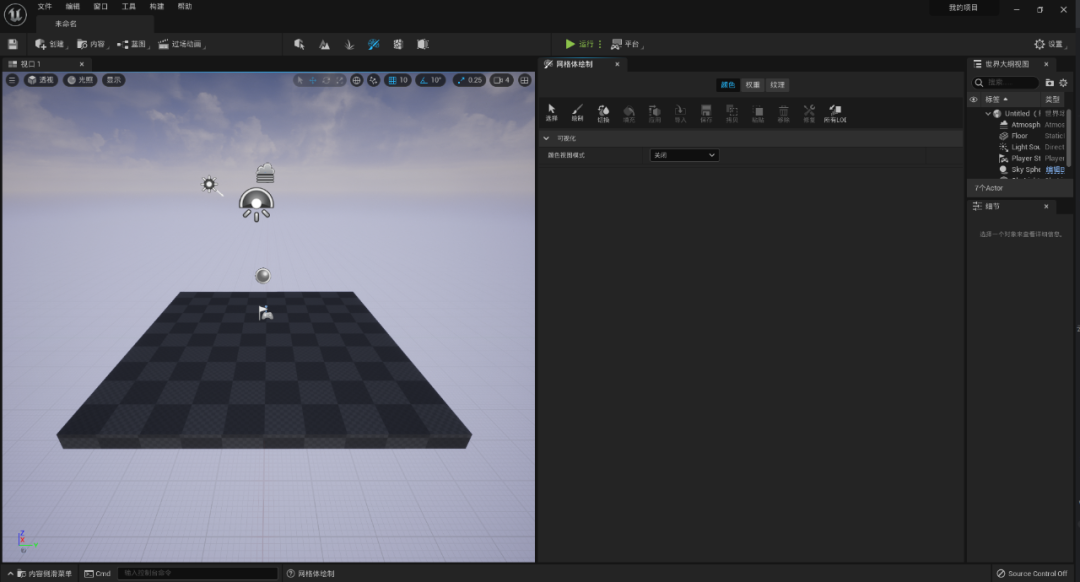Image resolution: width=1080 pixels, height=582 pixels.
Task: Switch to Landscape mode mountain icon
Action: (x=324, y=44)
